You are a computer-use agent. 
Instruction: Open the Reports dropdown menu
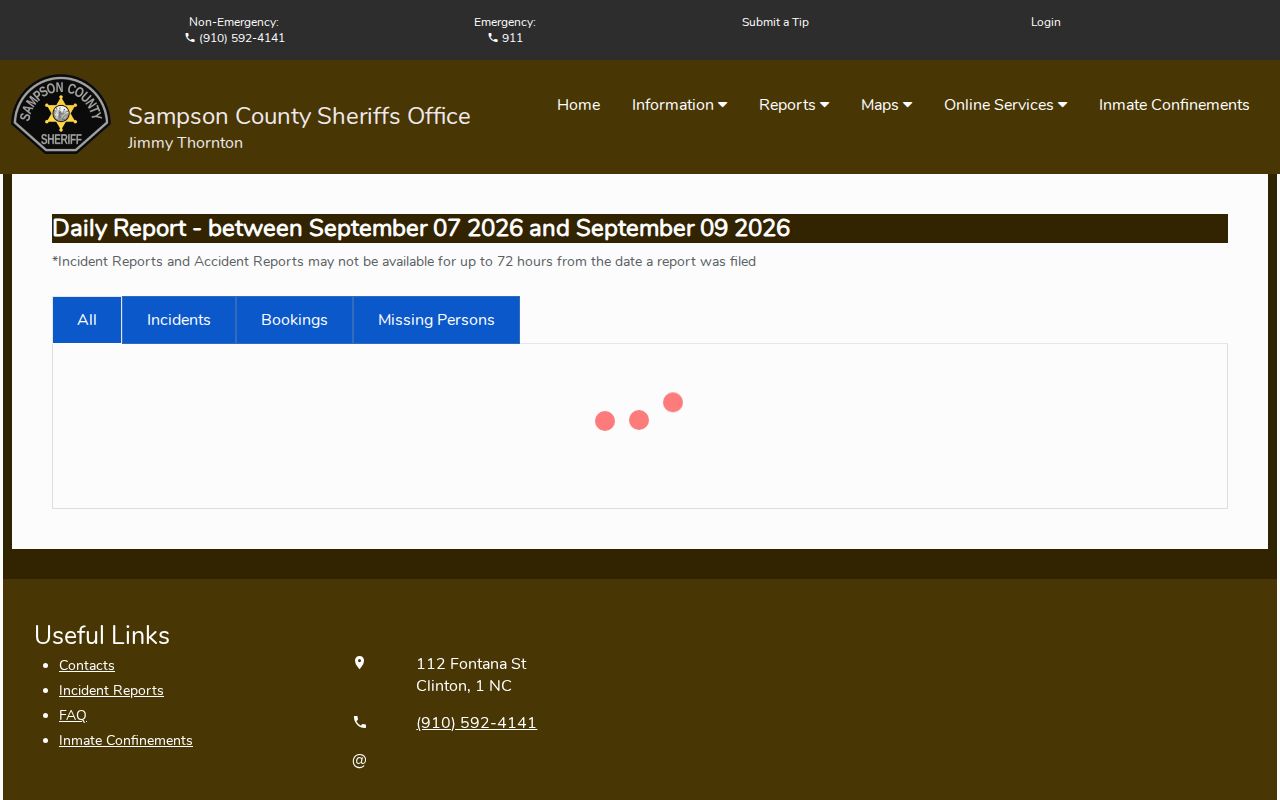pyautogui.click(x=794, y=105)
